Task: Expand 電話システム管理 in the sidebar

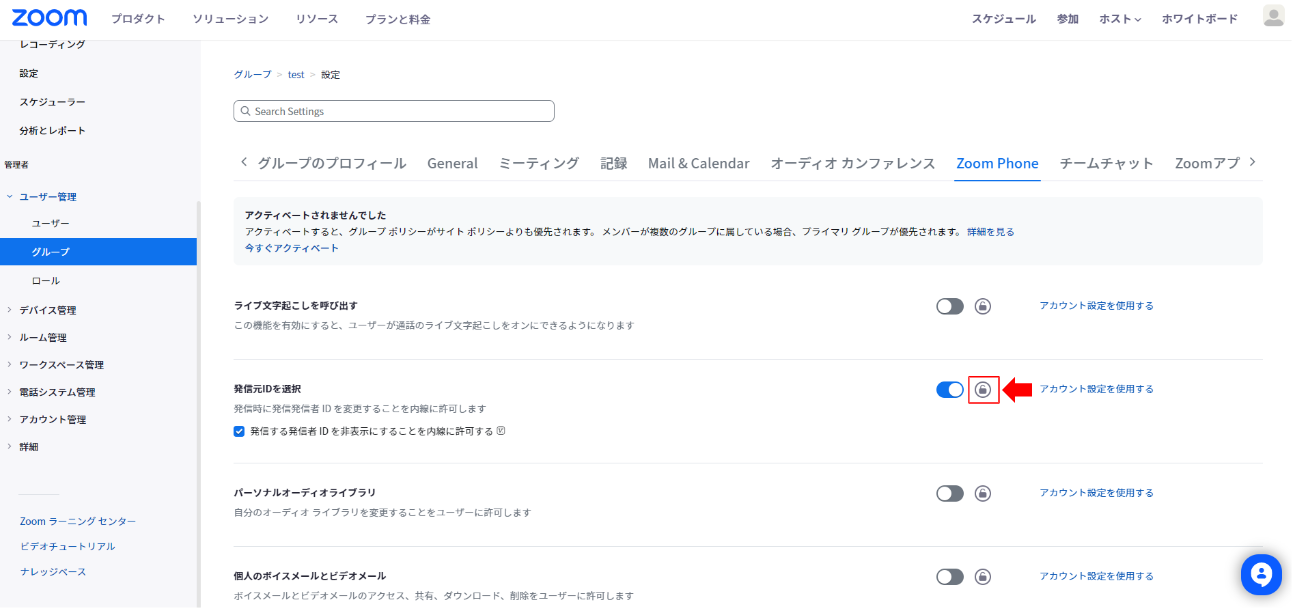Action: 57,392
